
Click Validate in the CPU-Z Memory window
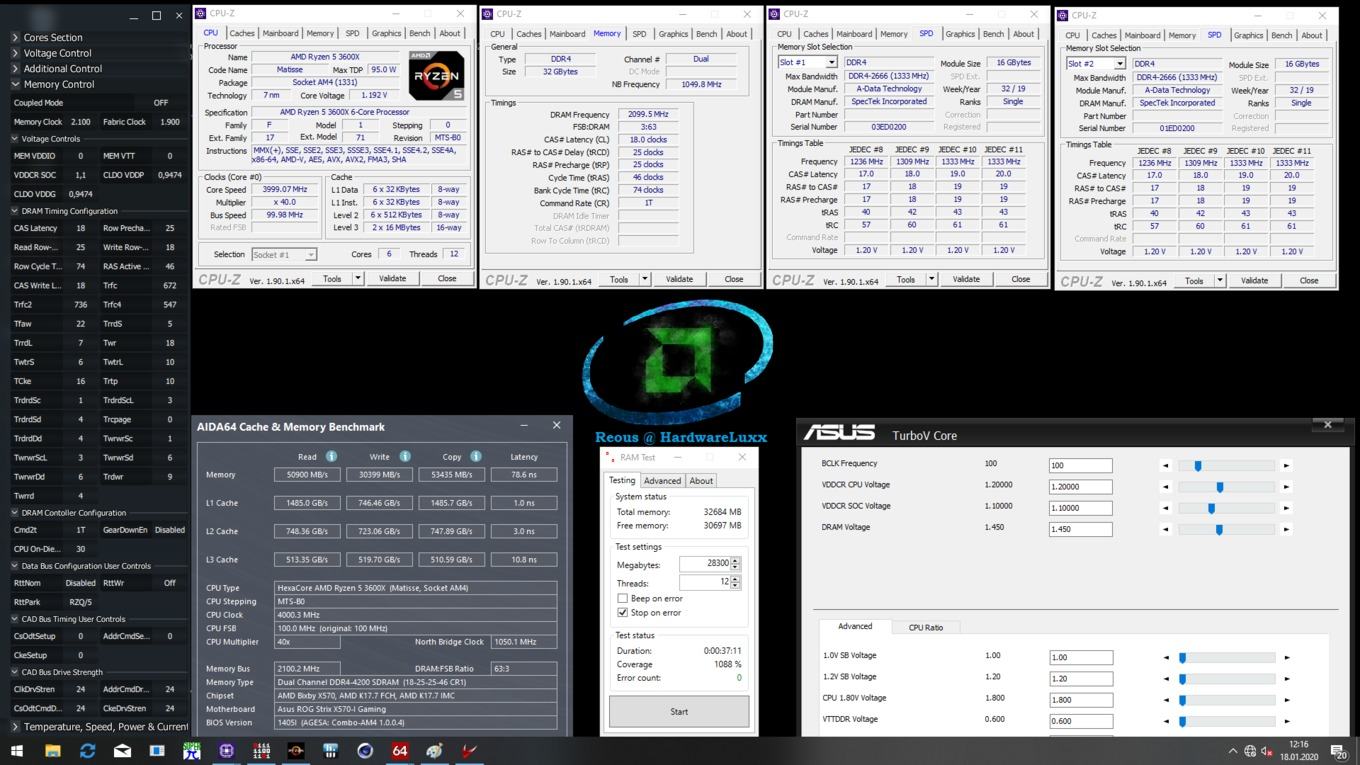(x=679, y=279)
